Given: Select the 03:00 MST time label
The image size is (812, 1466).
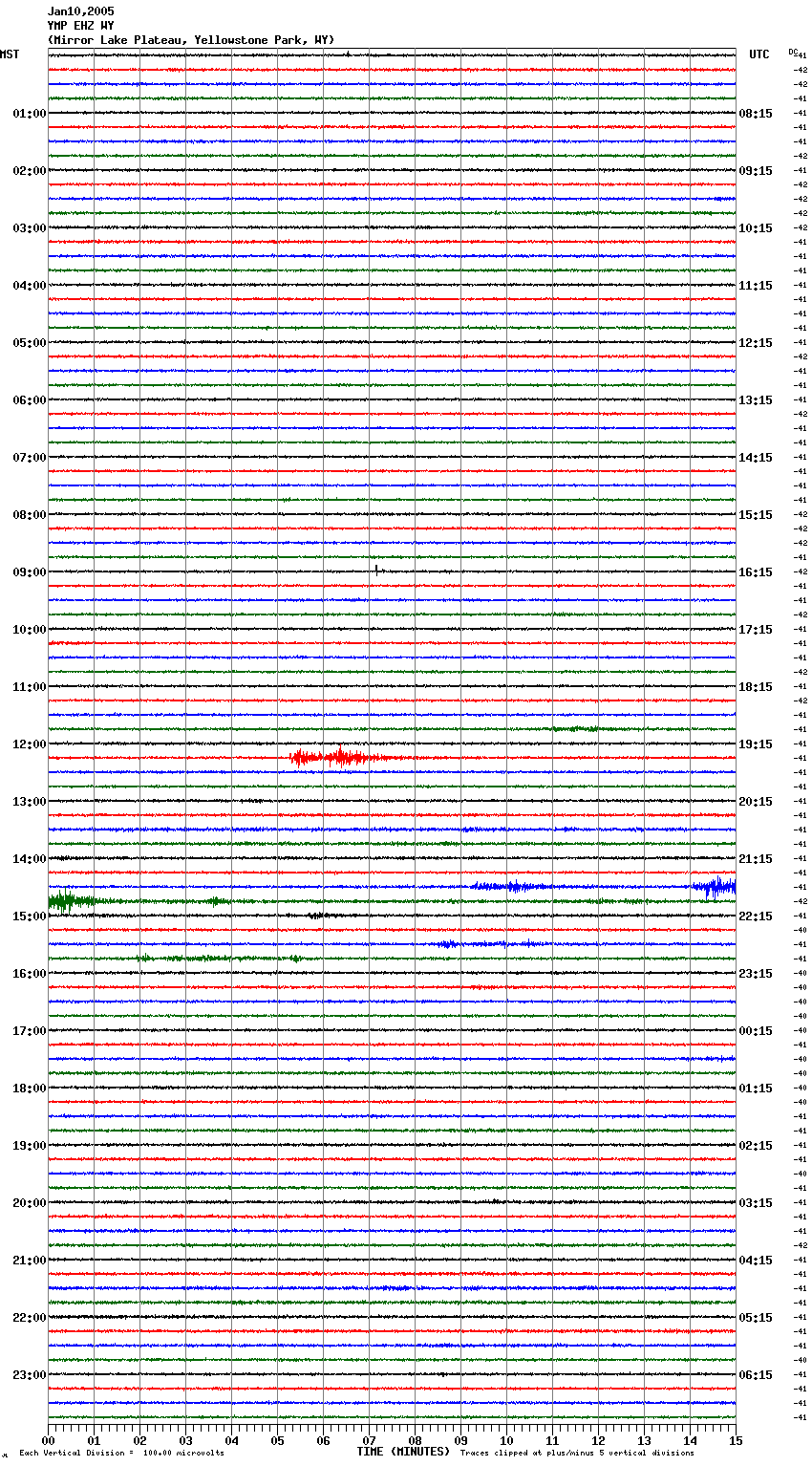Looking at the screenshot, I should [30, 228].
